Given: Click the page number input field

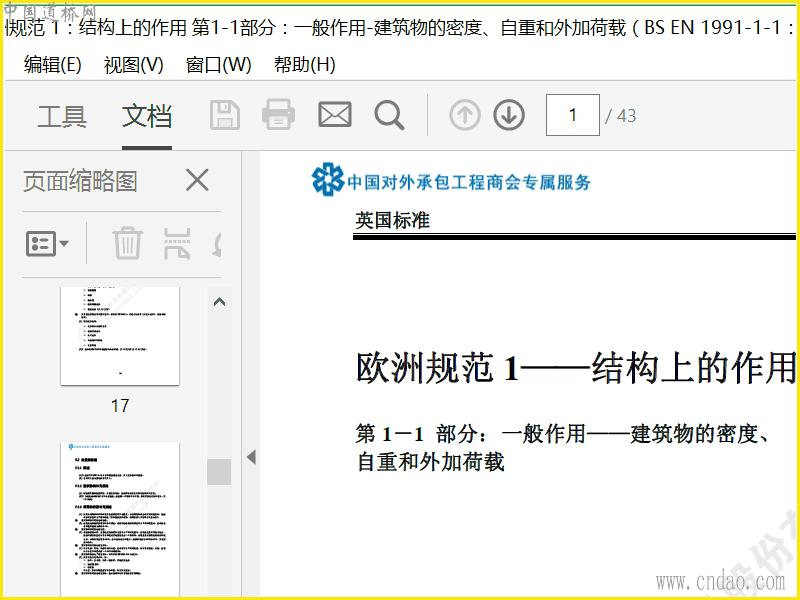Looking at the screenshot, I should pyautogui.click(x=572, y=115).
